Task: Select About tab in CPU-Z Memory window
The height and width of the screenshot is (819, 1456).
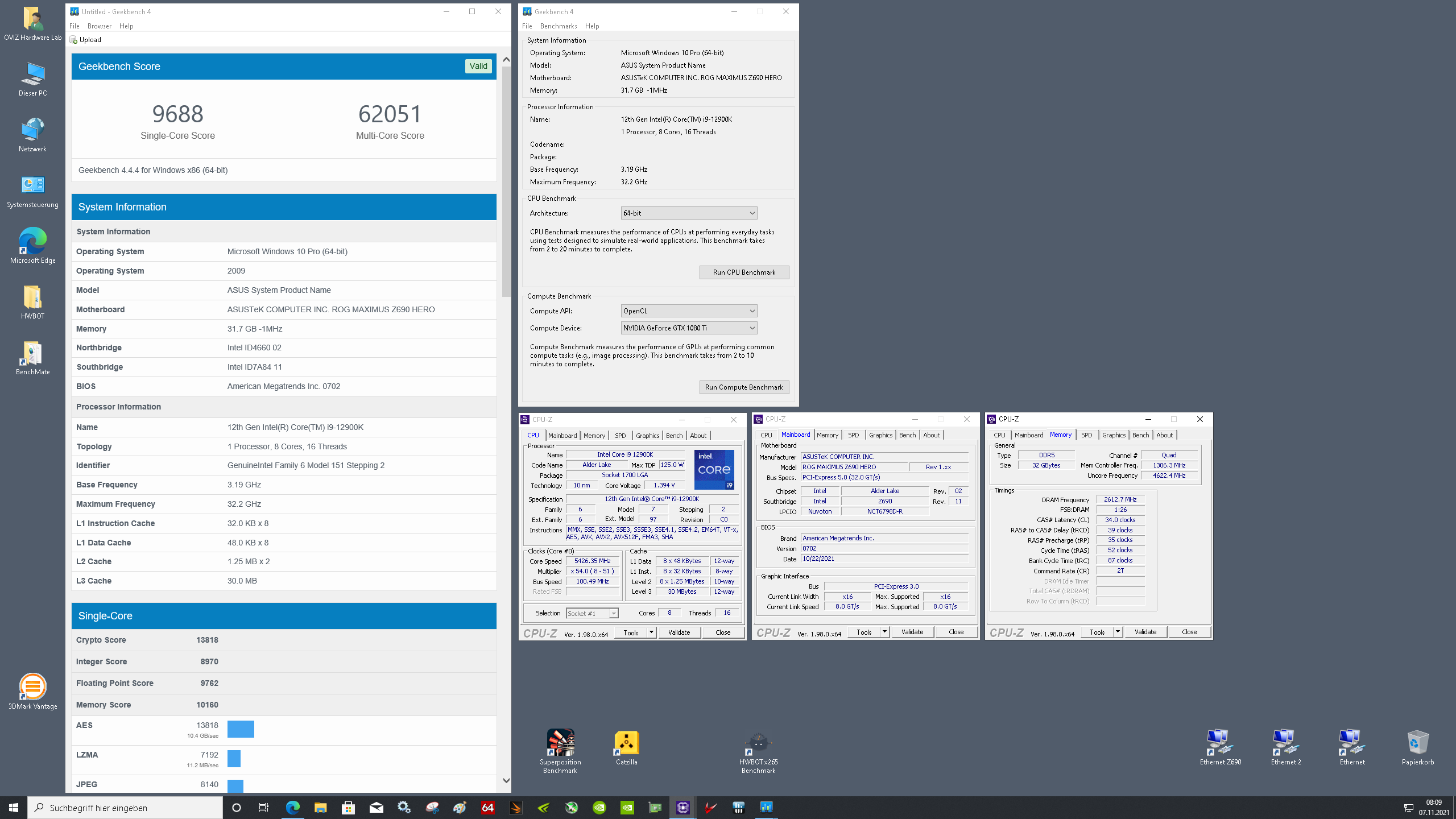Action: point(1164,435)
